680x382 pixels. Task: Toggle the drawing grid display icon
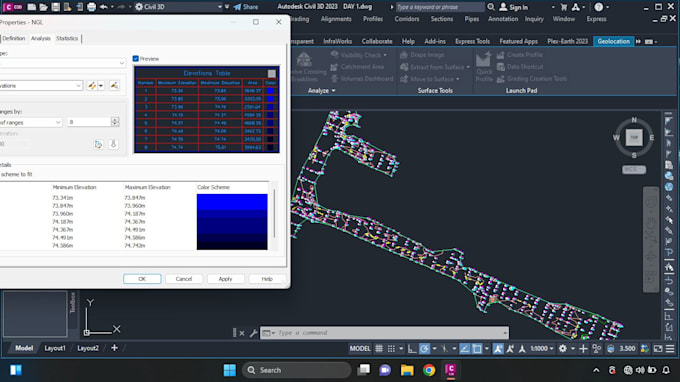click(x=379, y=349)
